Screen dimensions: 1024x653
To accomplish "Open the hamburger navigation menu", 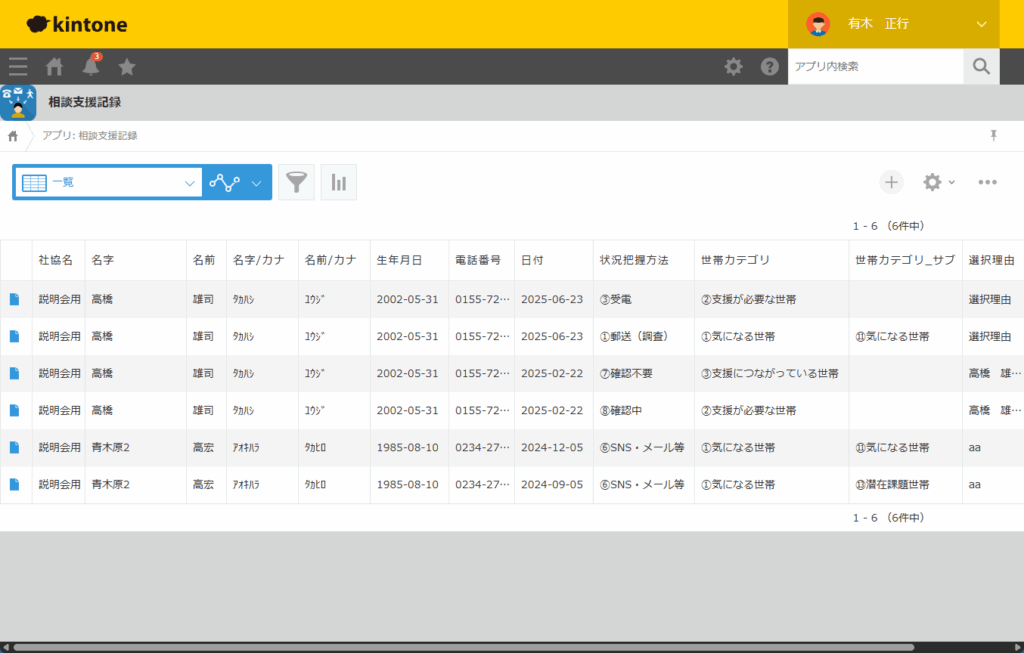I will pyautogui.click(x=18, y=67).
